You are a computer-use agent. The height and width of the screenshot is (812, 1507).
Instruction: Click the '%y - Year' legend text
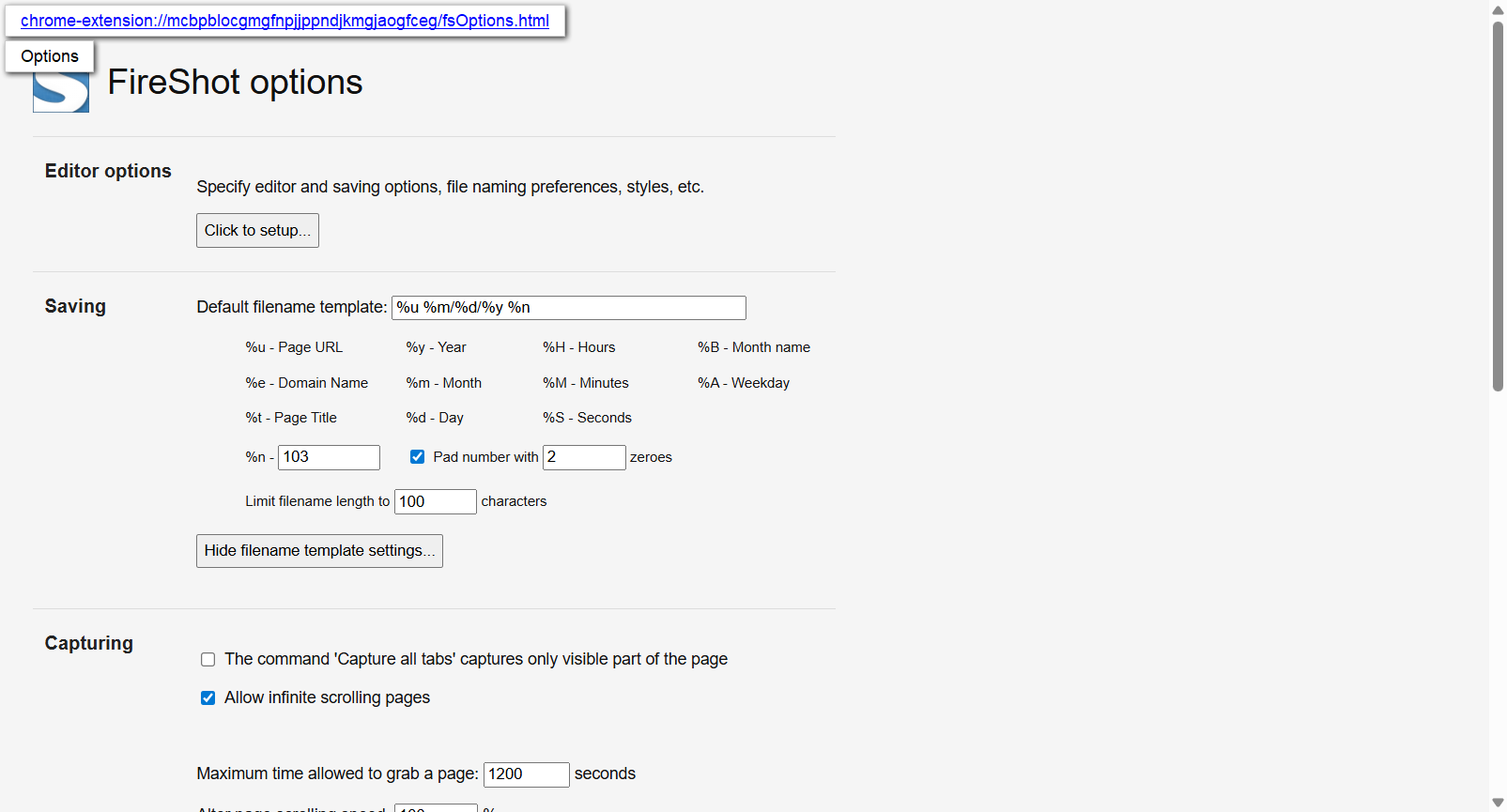pyautogui.click(x=436, y=347)
